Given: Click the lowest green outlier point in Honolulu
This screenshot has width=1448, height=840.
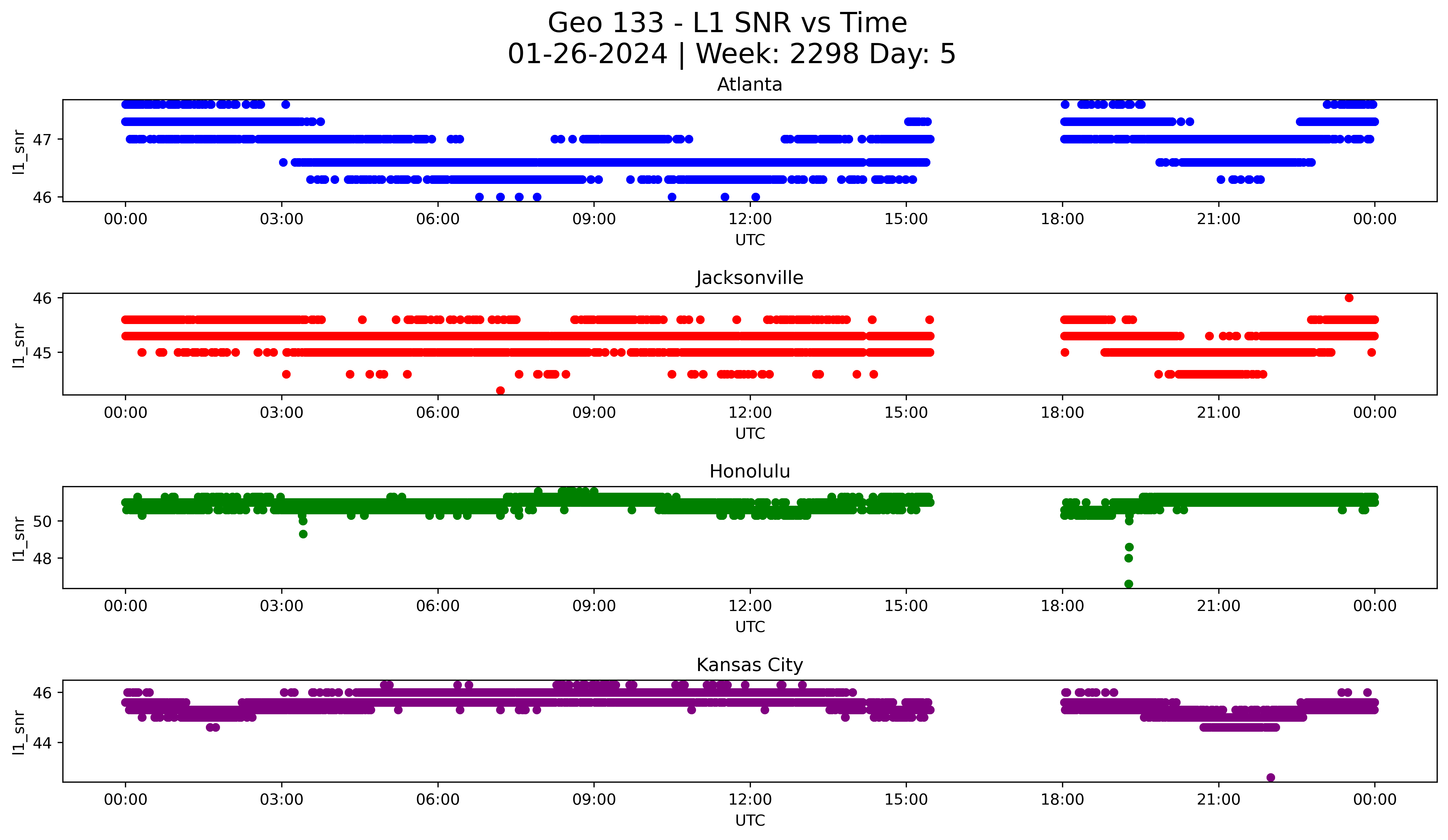Looking at the screenshot, I should pyautogui.click(x=1129, y=584).
